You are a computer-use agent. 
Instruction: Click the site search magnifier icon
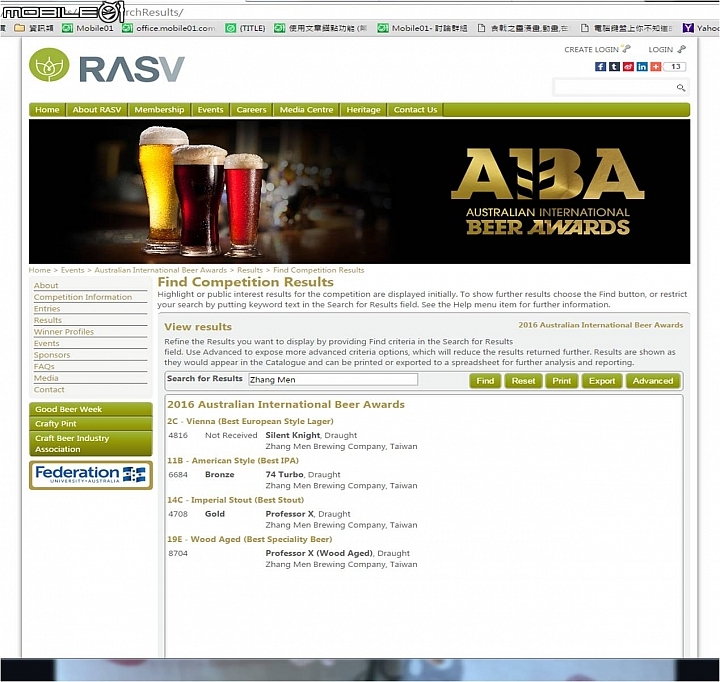pos(681,87)
